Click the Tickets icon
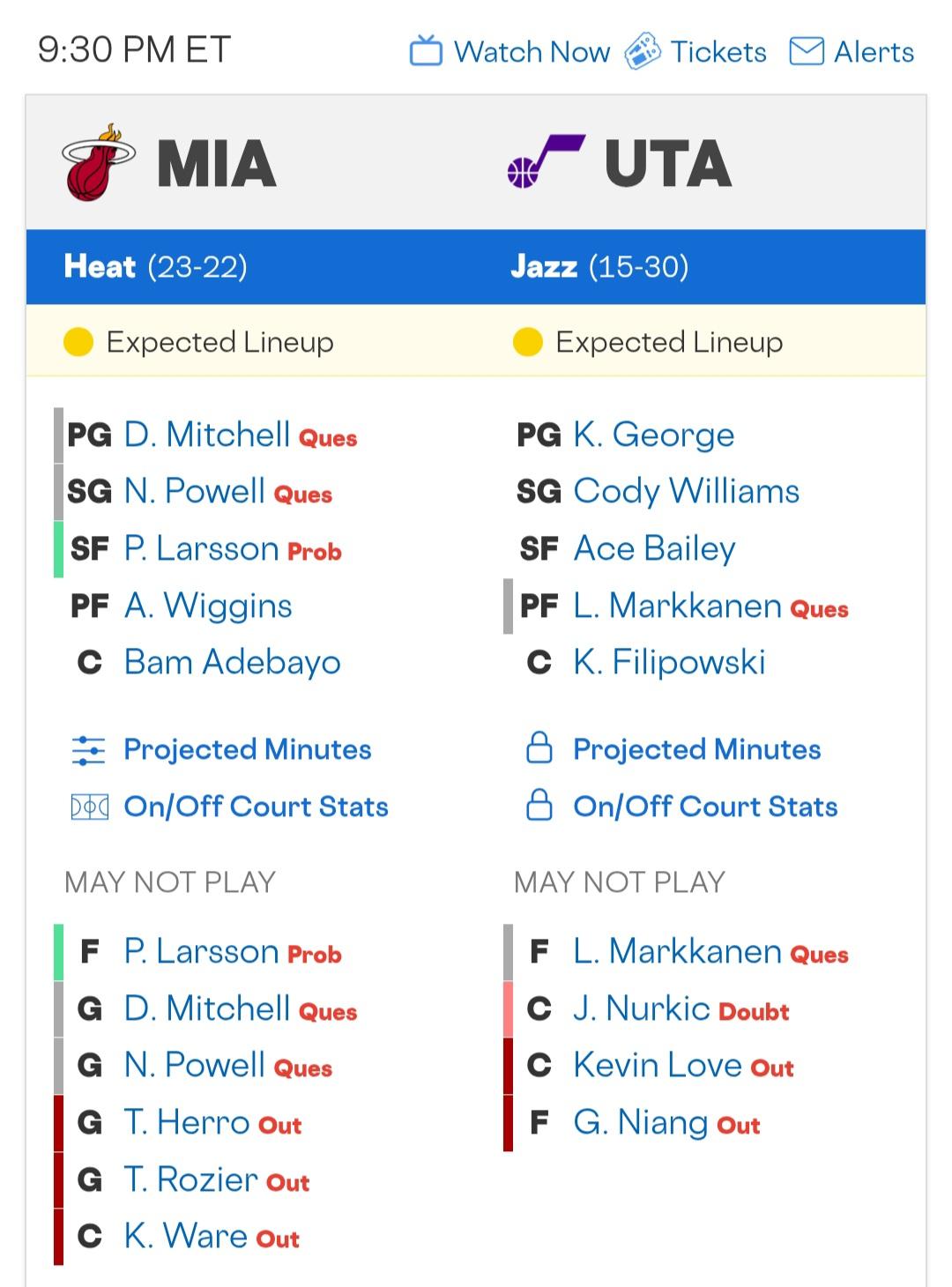 [x=643, y=51]
